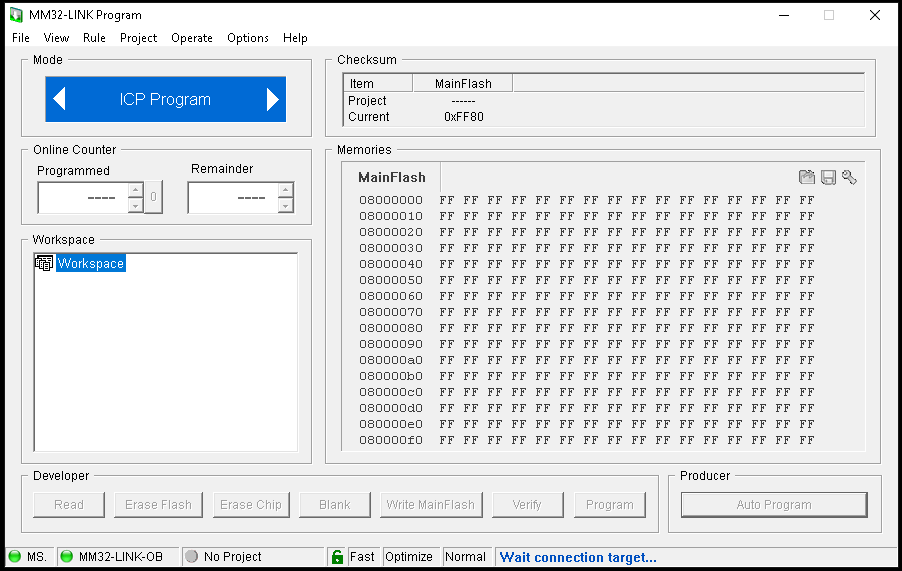This screenshot has height=571, width=902.
Task: Increase the Remainder counter value
Action: [285, 190]
